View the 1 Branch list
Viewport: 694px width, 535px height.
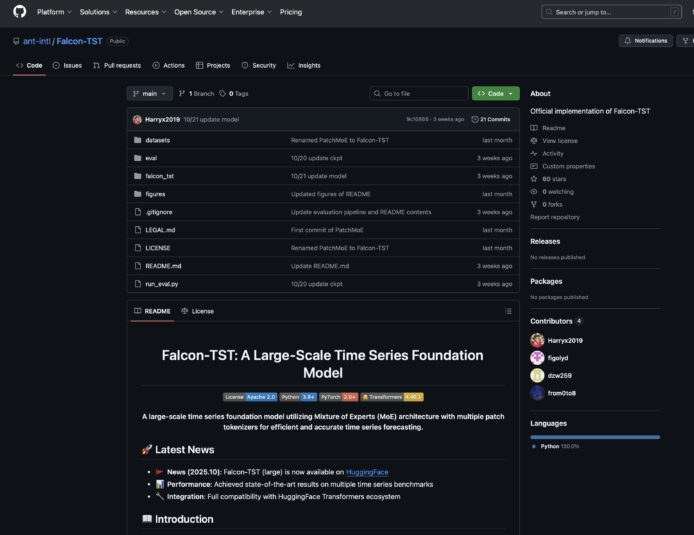[196, 93]
